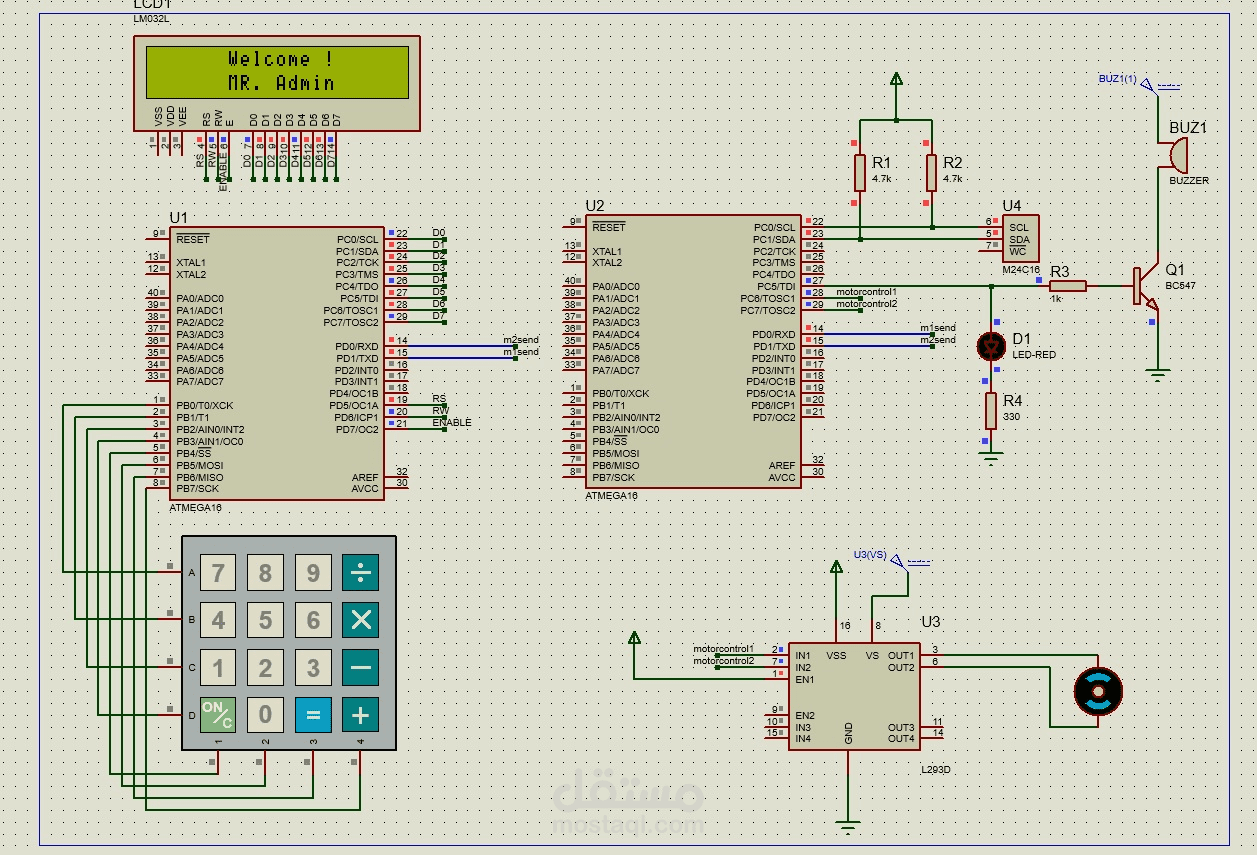1257x855 pixels.
Task: Click the 'LM032L' text under LCD1
Action: (151, 20)
